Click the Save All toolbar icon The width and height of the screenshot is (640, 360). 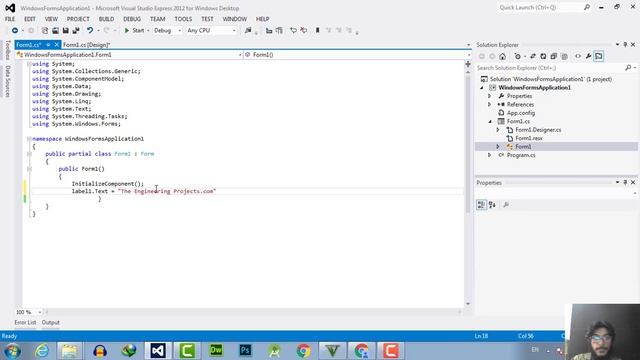pyautogui.click(x=76, y=31)
